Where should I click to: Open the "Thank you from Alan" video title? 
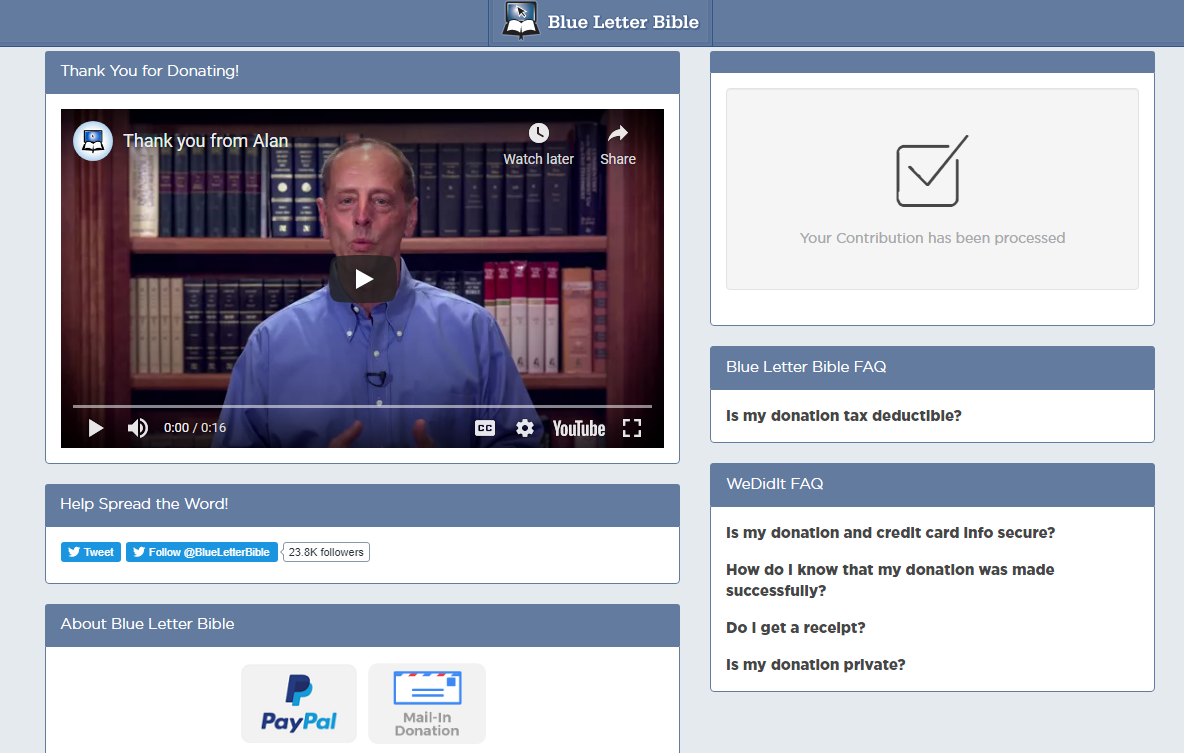click(x=205, y=141)
